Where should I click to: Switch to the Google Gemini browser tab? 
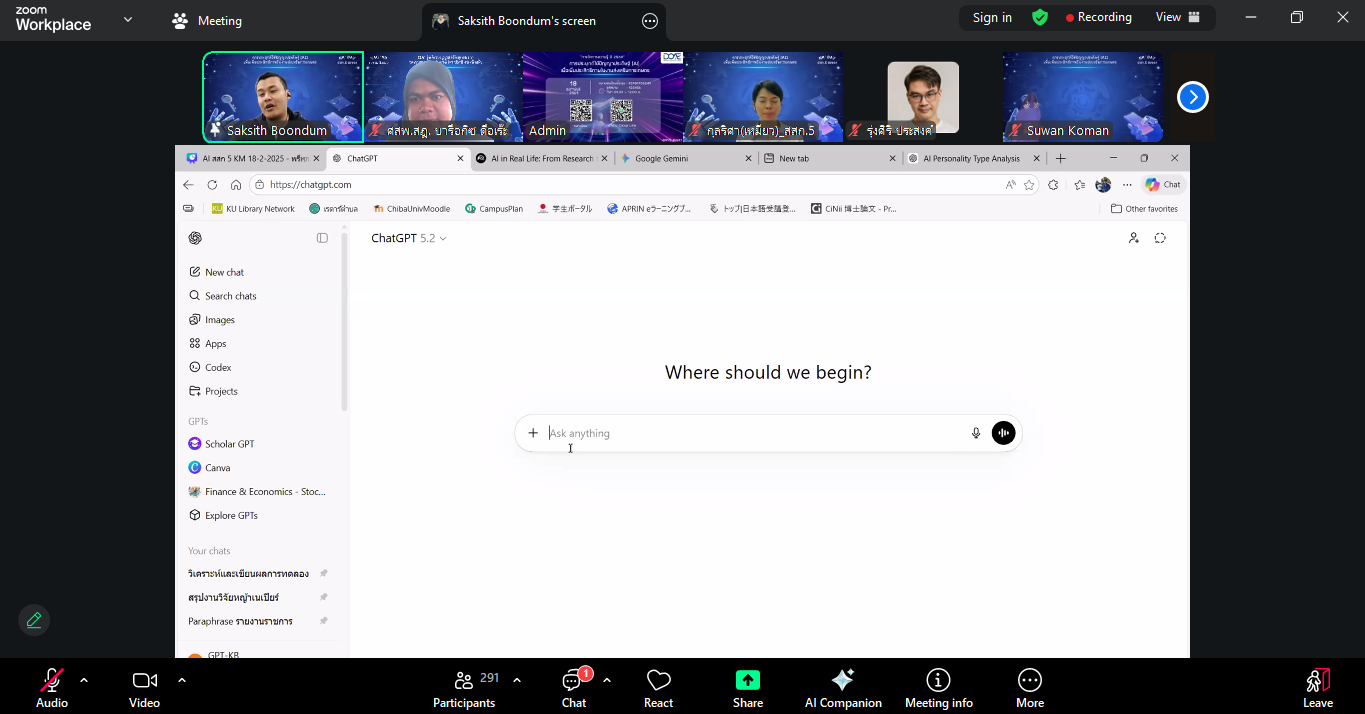[x=686, y=158]
